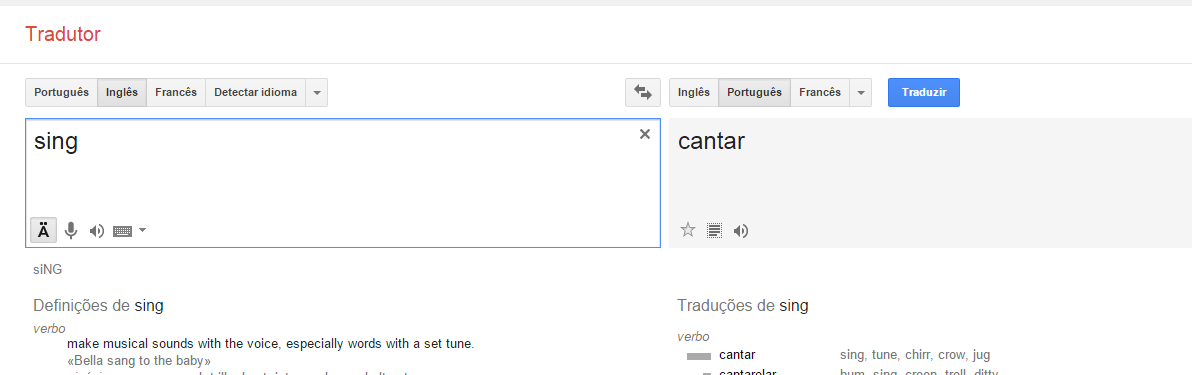Star the translation to save it

point(688,230)
